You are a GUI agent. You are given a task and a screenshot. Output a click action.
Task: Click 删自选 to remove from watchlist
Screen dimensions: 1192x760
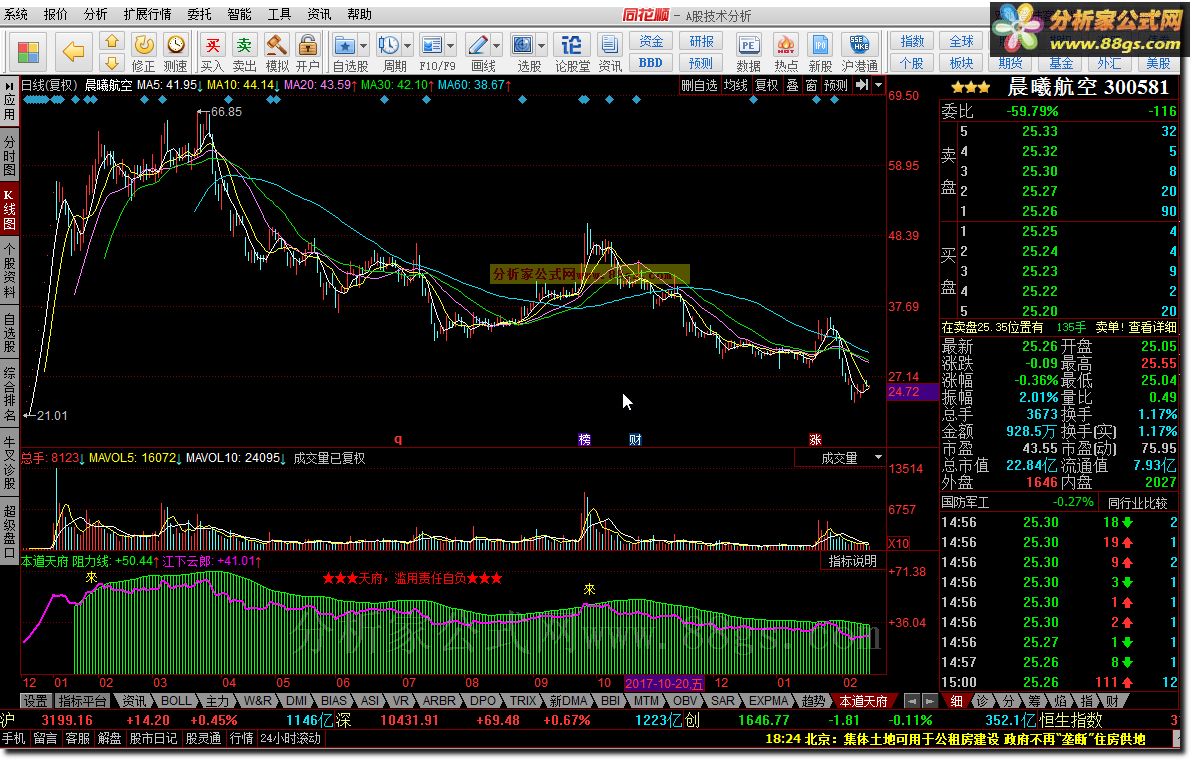pyautogui.click(x=699, y=85)
